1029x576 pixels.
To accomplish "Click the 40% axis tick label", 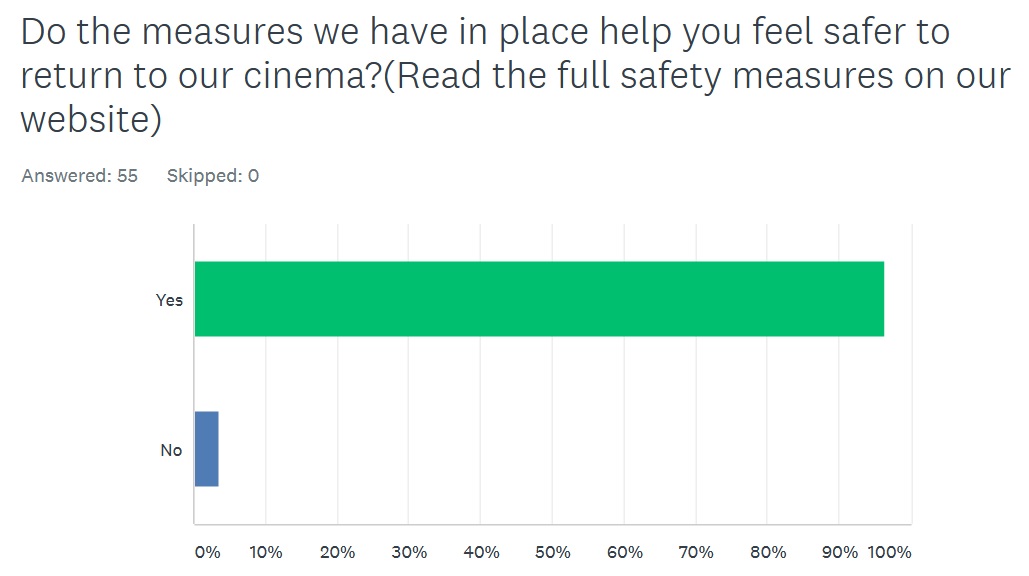I will [x=481, y=552].
